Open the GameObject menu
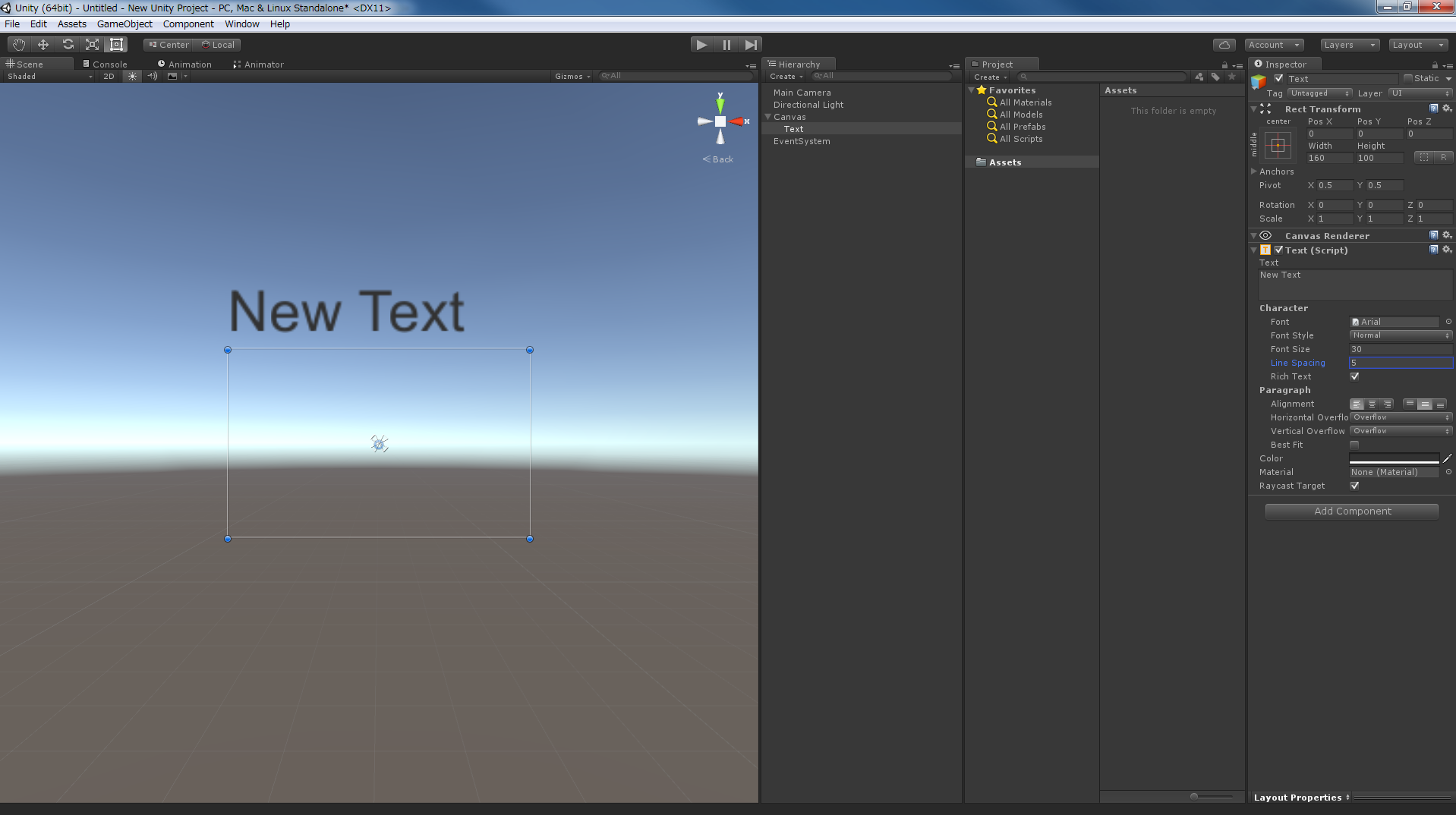1456x815 pixels. (124, 24)
